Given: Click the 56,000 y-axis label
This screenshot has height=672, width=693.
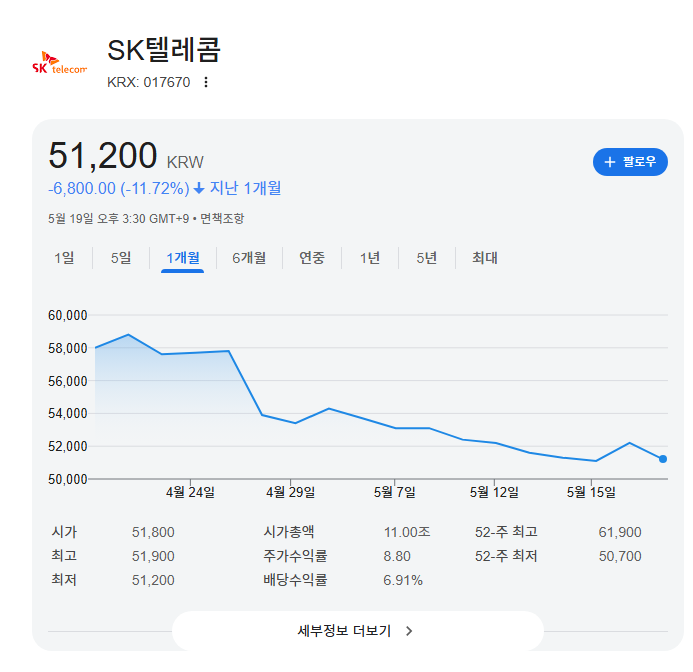Looking at the screenshot, I should (68, 381).
